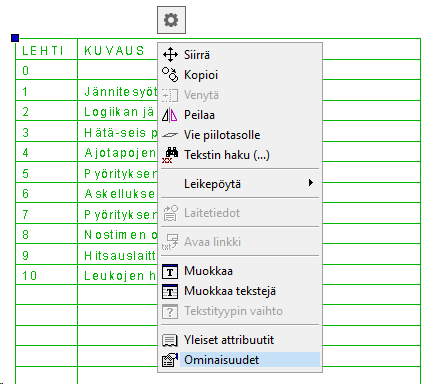Select Siirrä from the context menu
The width and height of the screenshot is (425, 384).
pyautogui.click(x=240, y=55)
